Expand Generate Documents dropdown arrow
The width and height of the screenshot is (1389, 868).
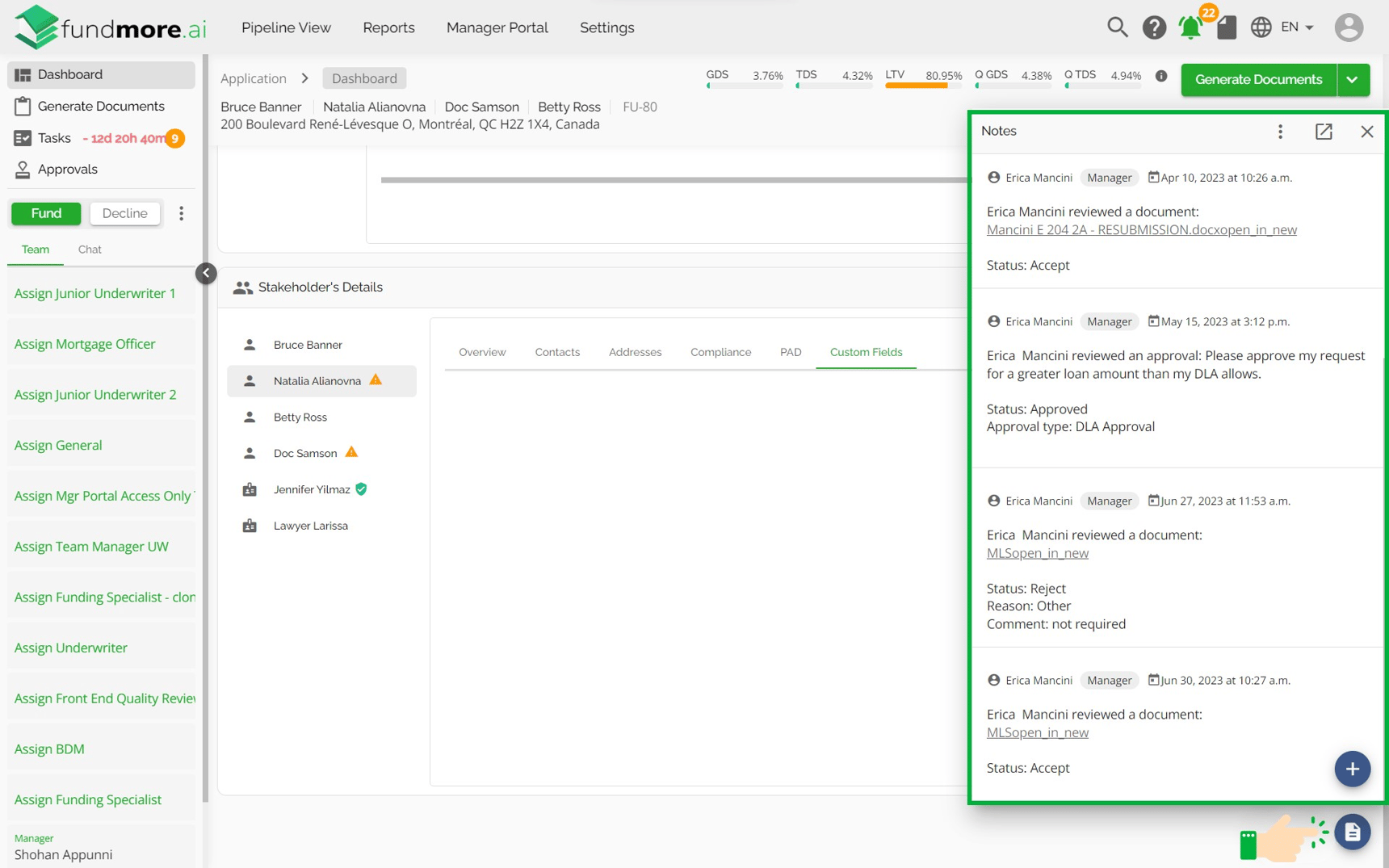pyautogui.click(x=1353, y=79)
